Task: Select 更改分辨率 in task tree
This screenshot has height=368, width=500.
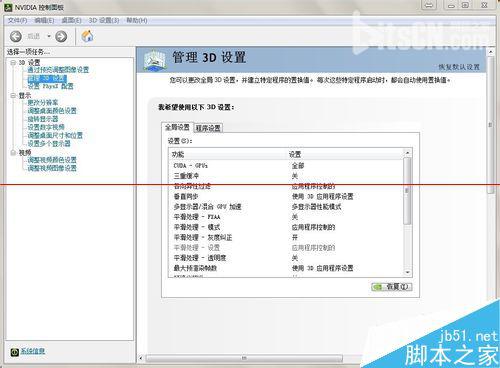Action: [x=43, y=102]
